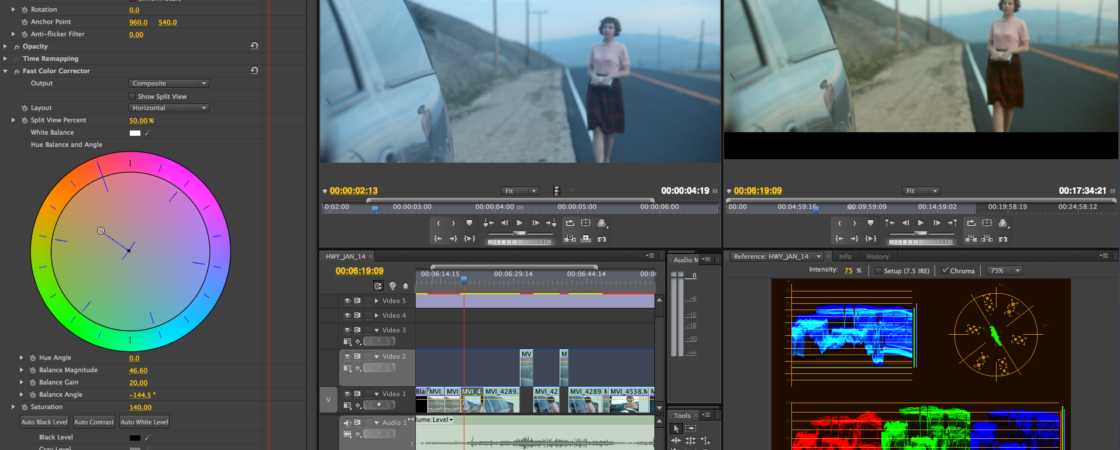Set Out point in source monitor
The image size is (1120, 450).
(453, 223)
